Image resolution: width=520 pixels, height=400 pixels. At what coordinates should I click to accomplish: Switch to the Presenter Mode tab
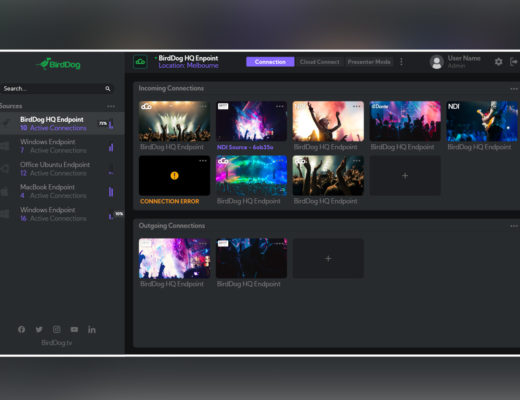coord(369,62)
